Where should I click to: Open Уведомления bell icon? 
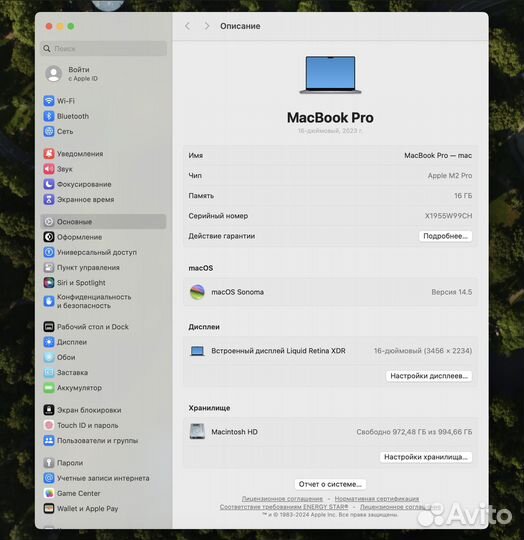49,154
